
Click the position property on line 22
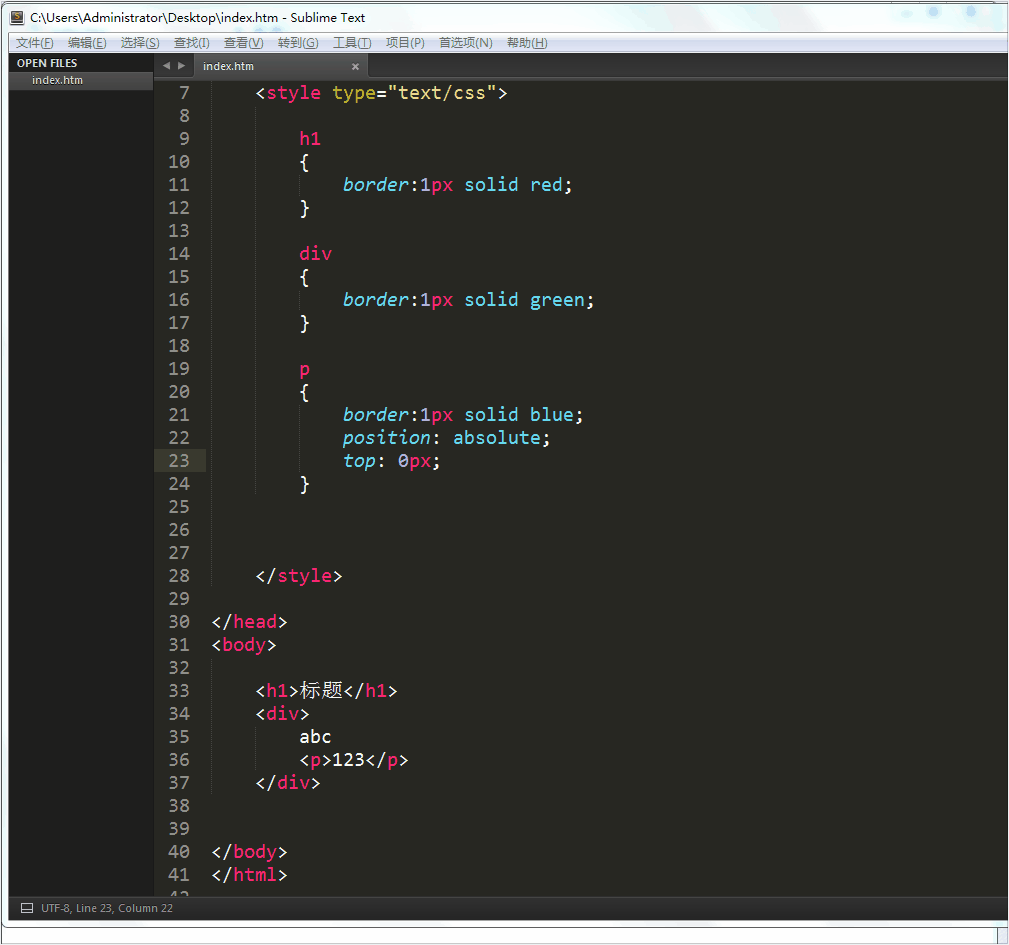[386, 438]
